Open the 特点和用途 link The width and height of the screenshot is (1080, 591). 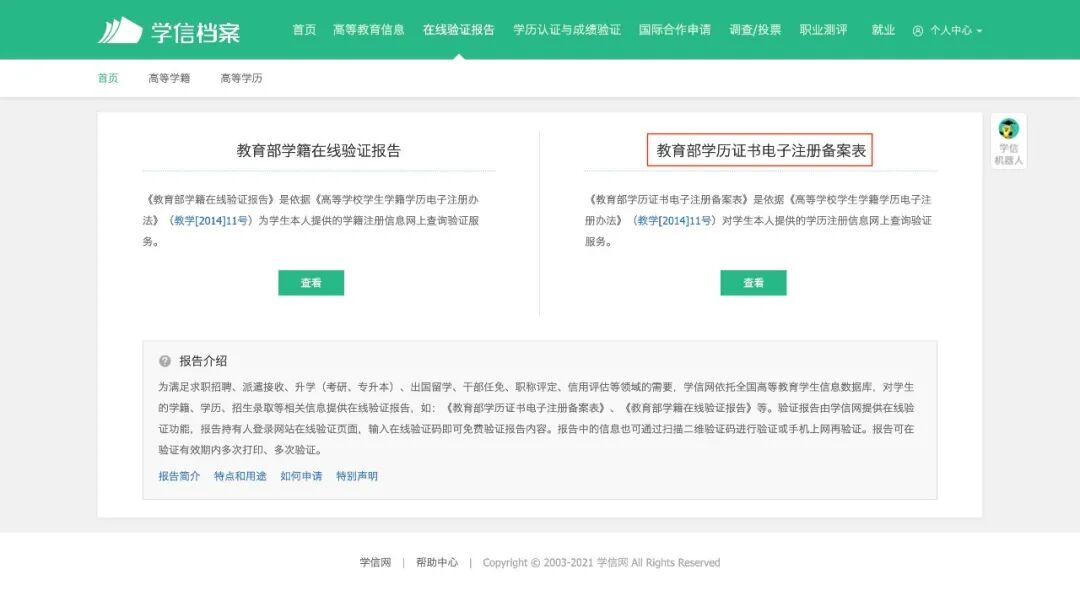(x=240, y=476)
